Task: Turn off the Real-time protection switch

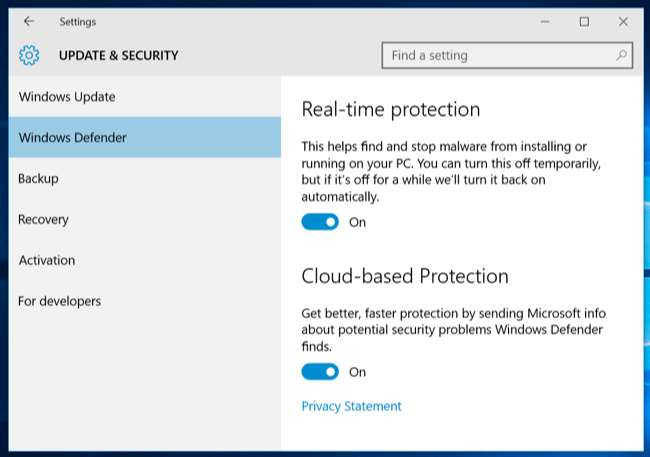Action: coord(320,222)
